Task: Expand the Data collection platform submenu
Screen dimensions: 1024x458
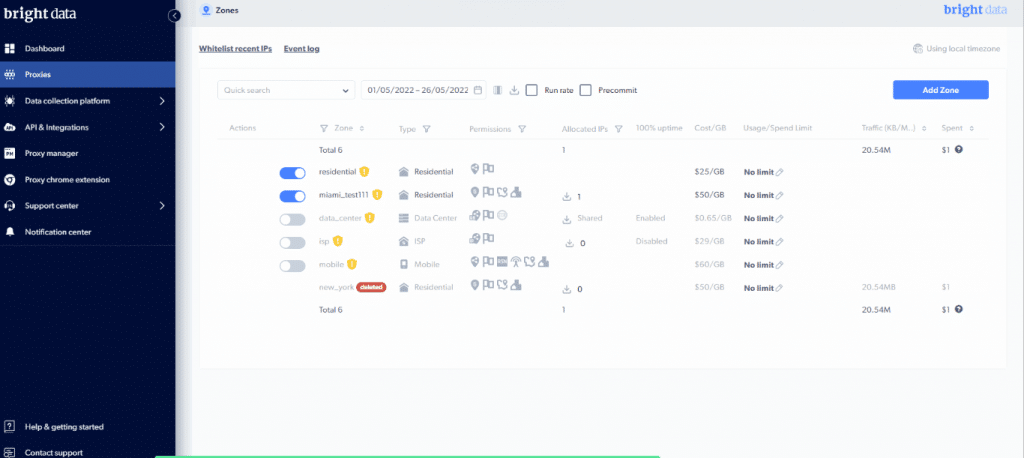Action: (x=88, y=101)
